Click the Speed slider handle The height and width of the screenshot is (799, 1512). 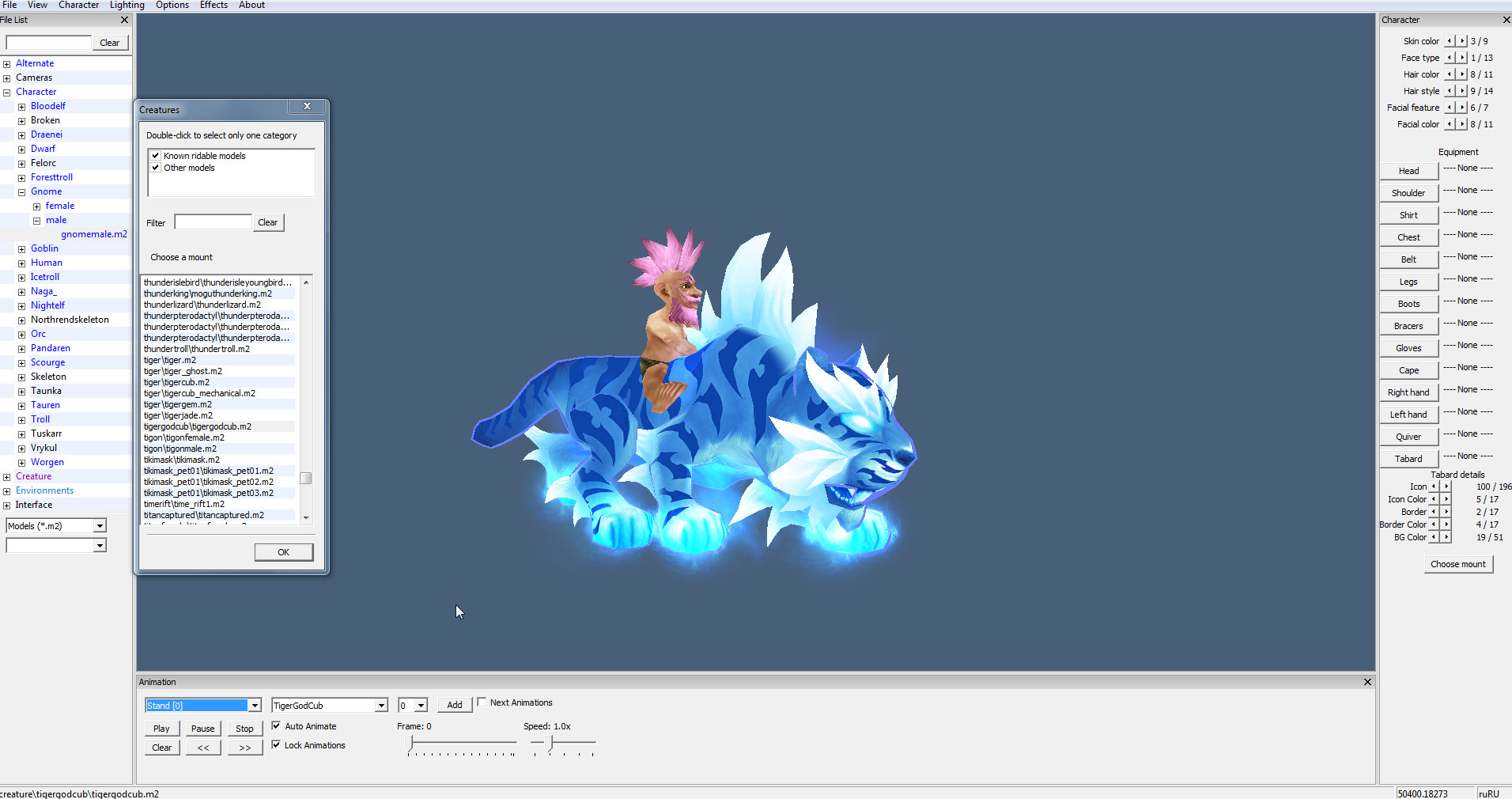[x=551, y=744]
